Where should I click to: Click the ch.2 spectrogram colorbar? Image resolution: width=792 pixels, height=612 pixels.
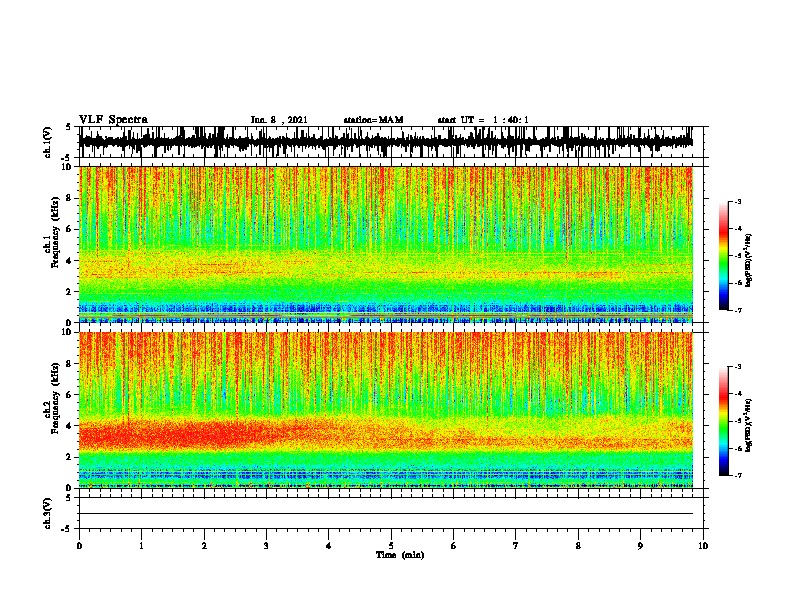[x=724, y=421]
